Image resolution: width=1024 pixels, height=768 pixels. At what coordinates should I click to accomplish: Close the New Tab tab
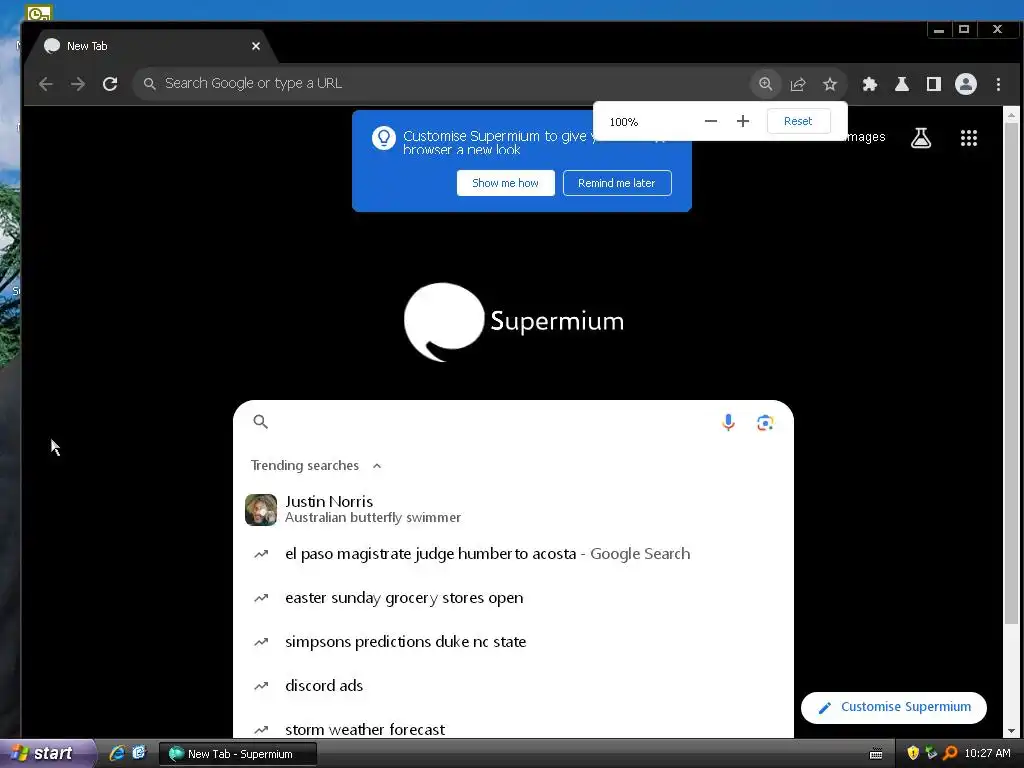click(256, 46)
